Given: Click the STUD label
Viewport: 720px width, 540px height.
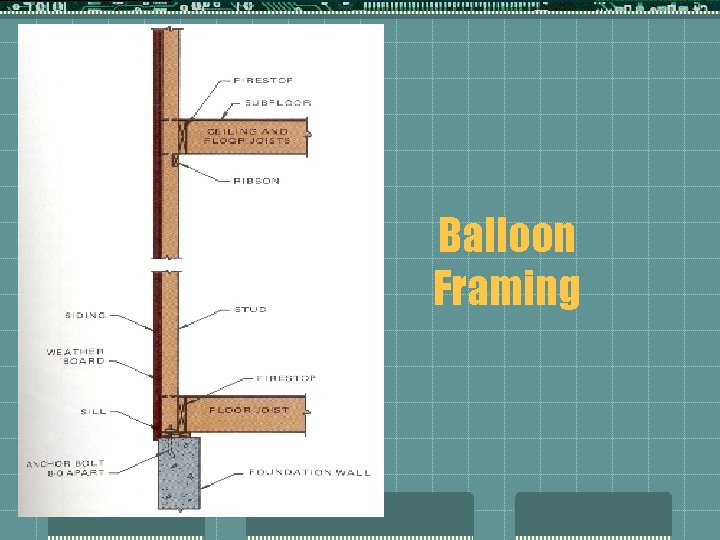Looking at the screenshot, I should (x=250, y=309).
